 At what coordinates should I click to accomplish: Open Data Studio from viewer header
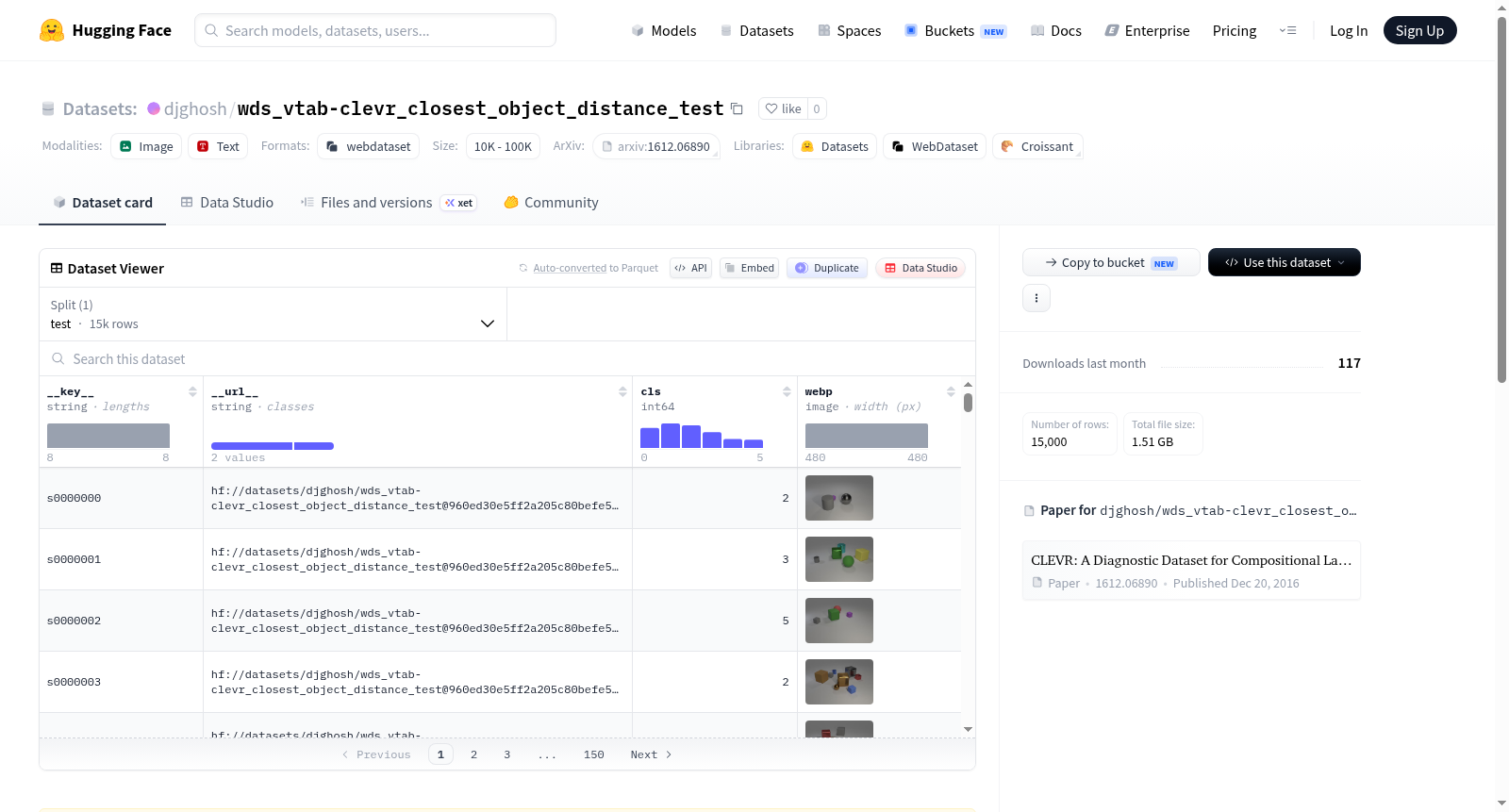pyautogui.click(x=920, y=268)
